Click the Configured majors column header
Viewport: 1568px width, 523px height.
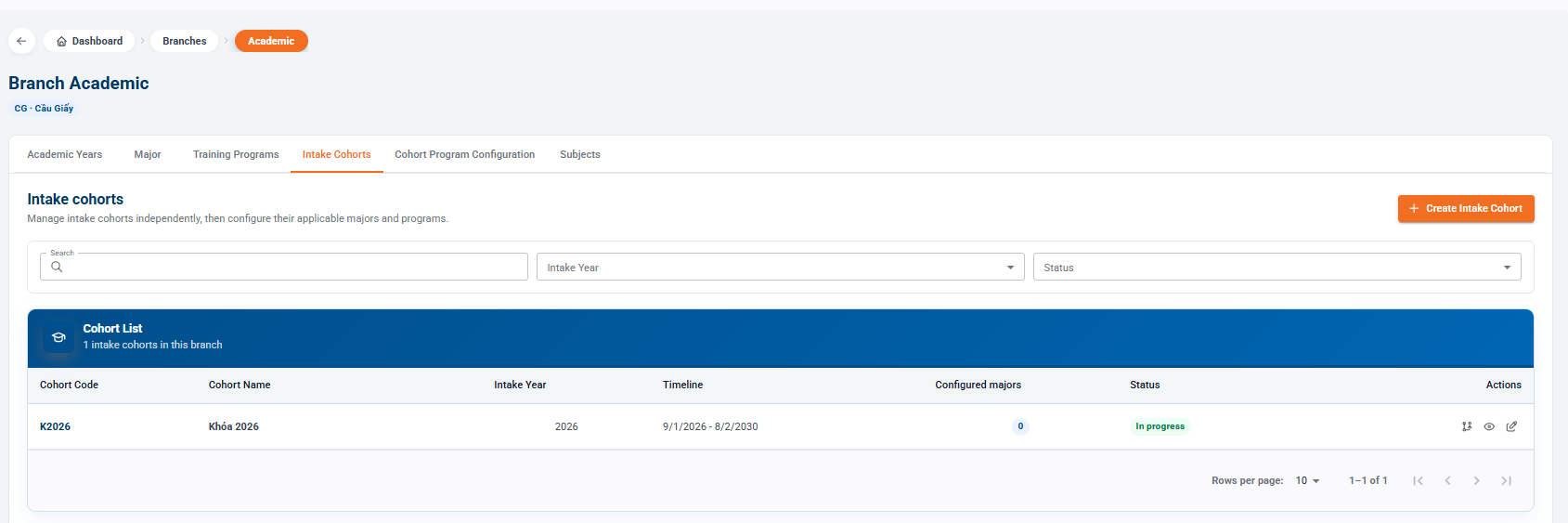click(x=978, y=385)
